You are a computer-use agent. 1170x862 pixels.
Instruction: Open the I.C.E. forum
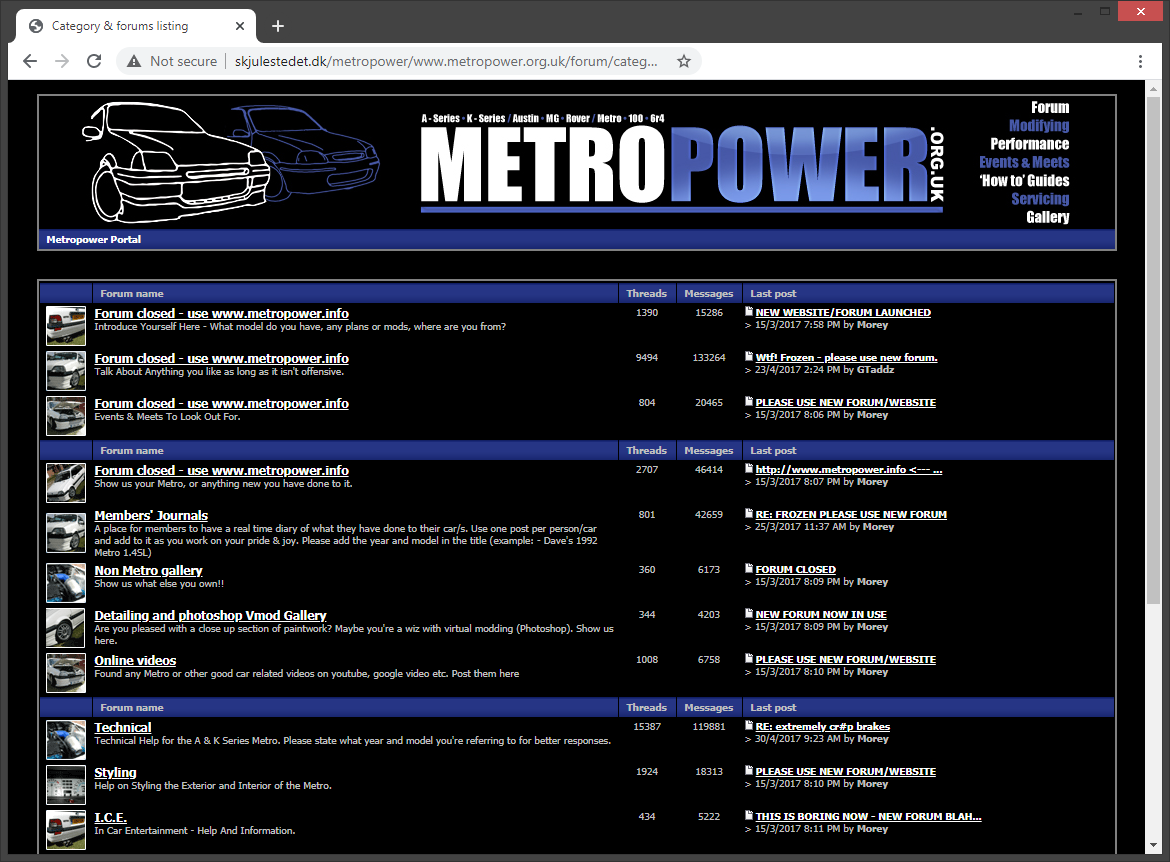pos(110,817)
